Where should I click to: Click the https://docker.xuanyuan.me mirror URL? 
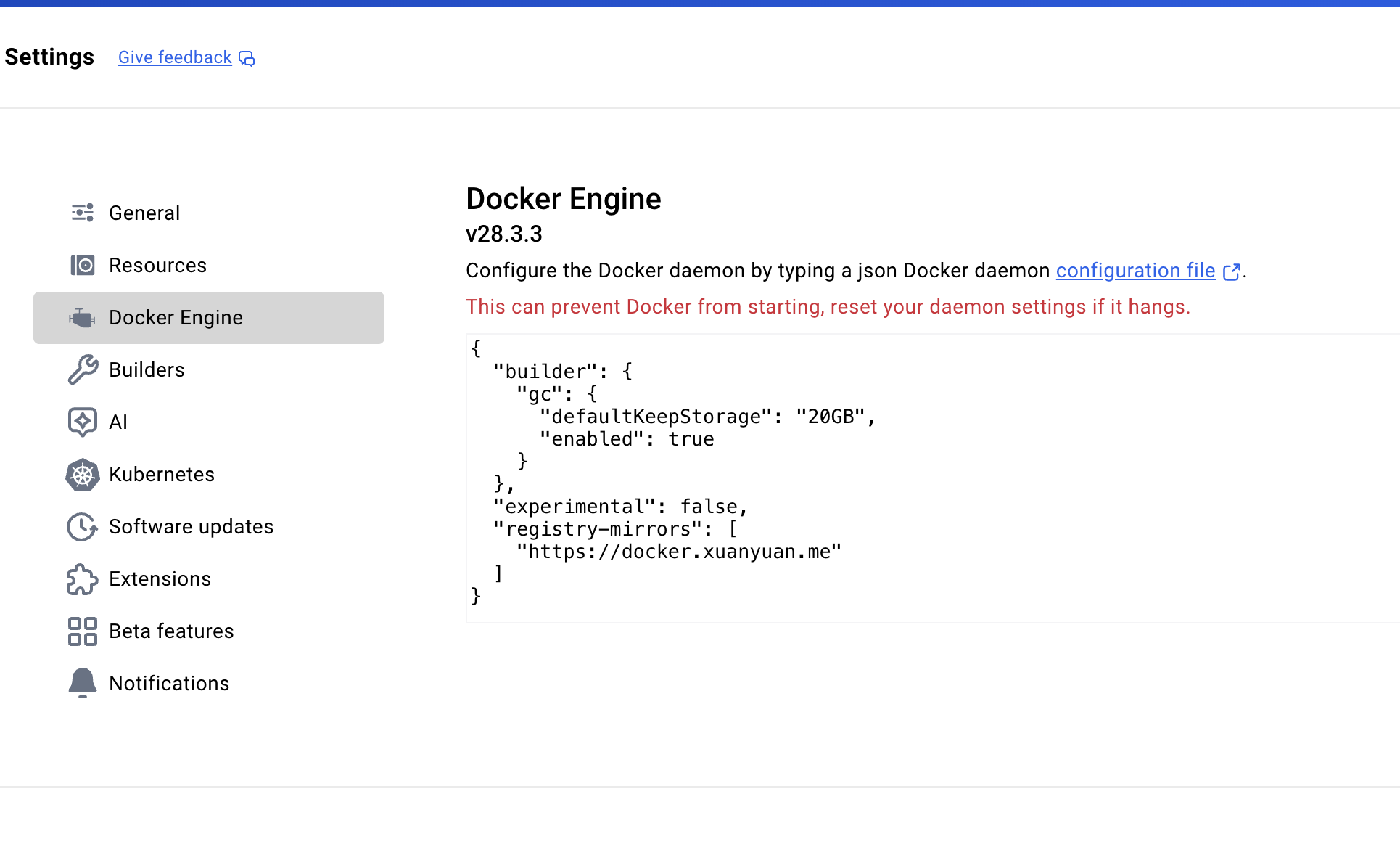pyautogui.click(x=679, y=552)
